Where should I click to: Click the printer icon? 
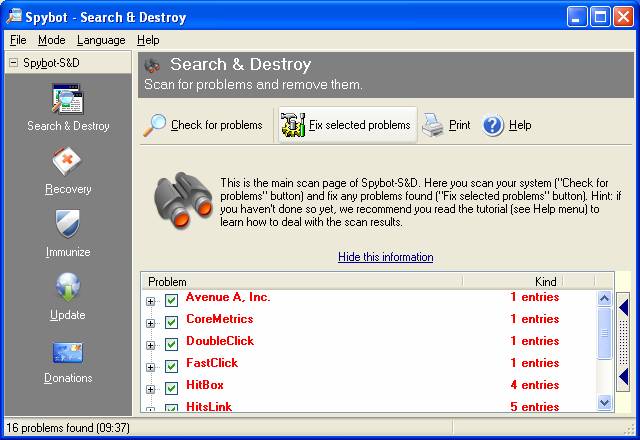click(x=433, y=125)
